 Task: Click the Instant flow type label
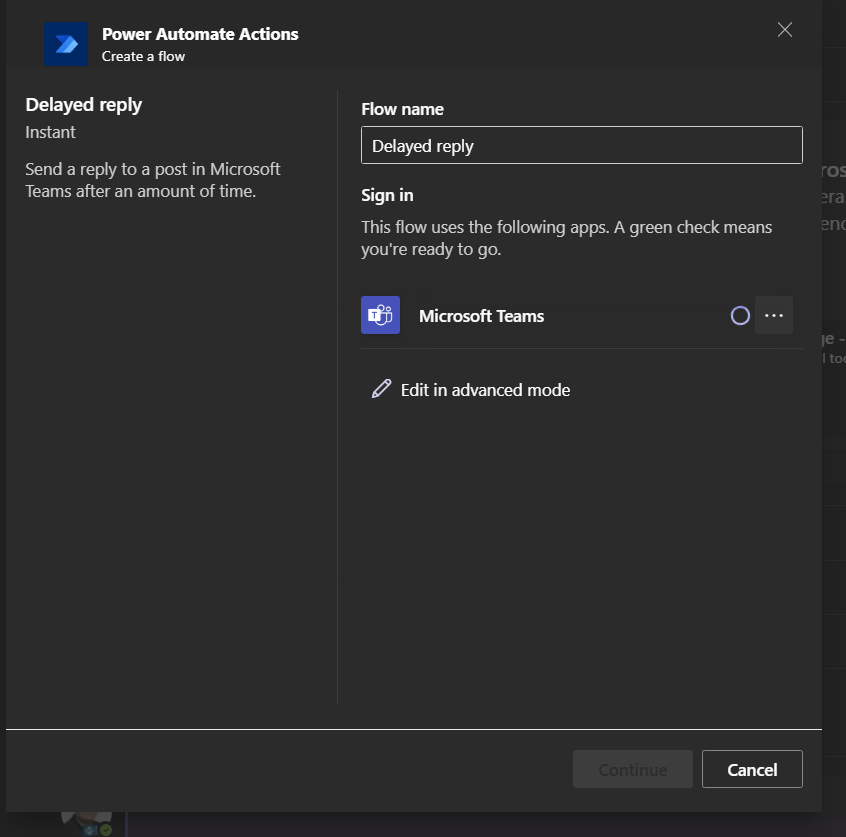tap(50, 132)
